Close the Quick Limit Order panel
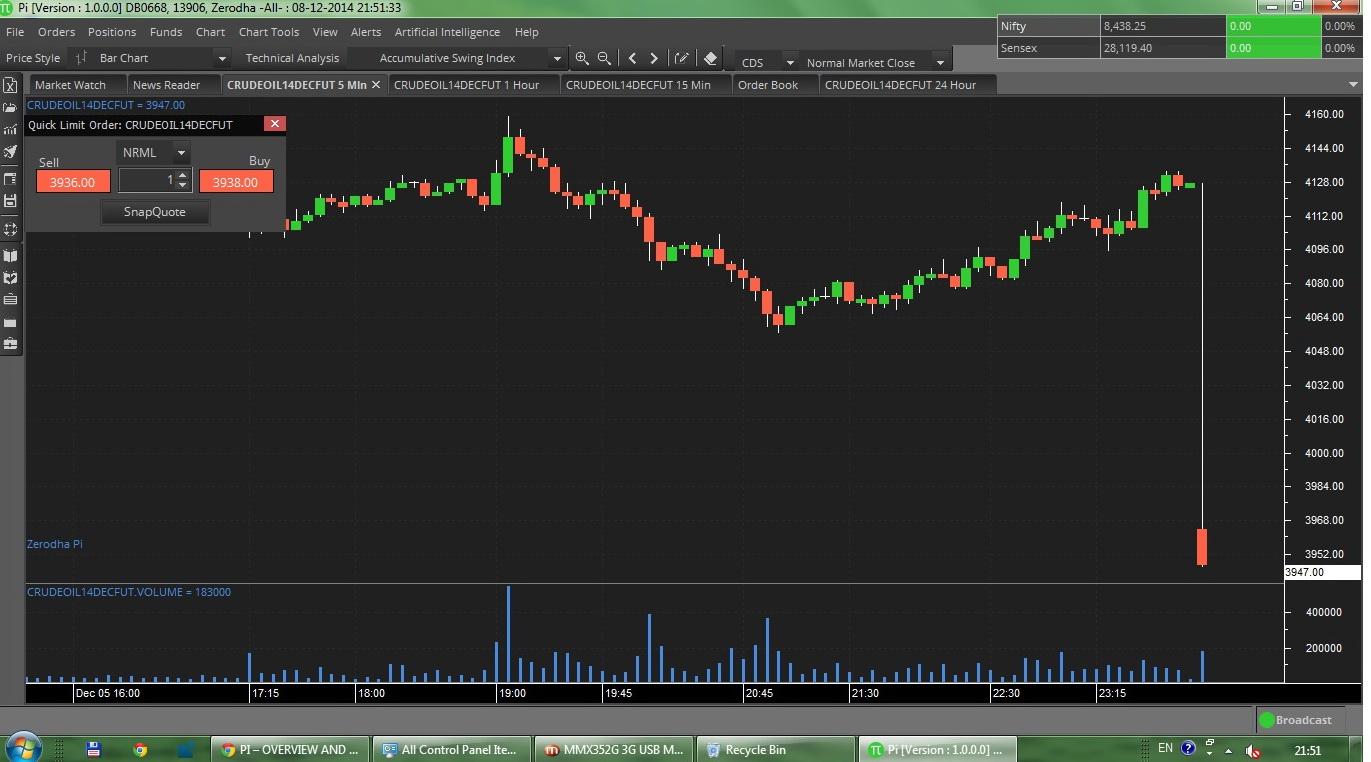Viewport: 1371px width, 762px height. [274, 124]
